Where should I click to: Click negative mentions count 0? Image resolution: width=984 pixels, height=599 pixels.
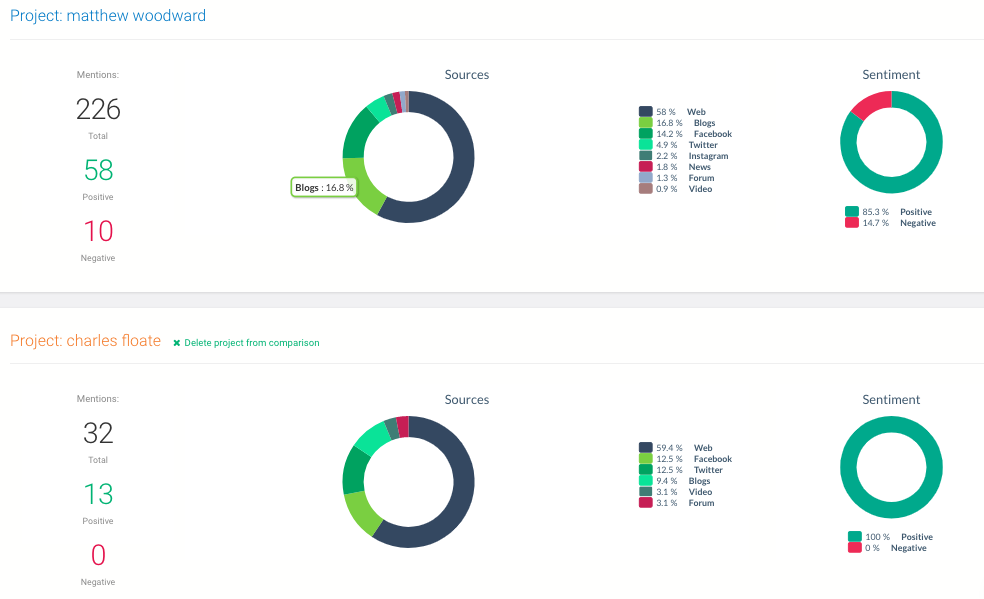pos(99,555)
